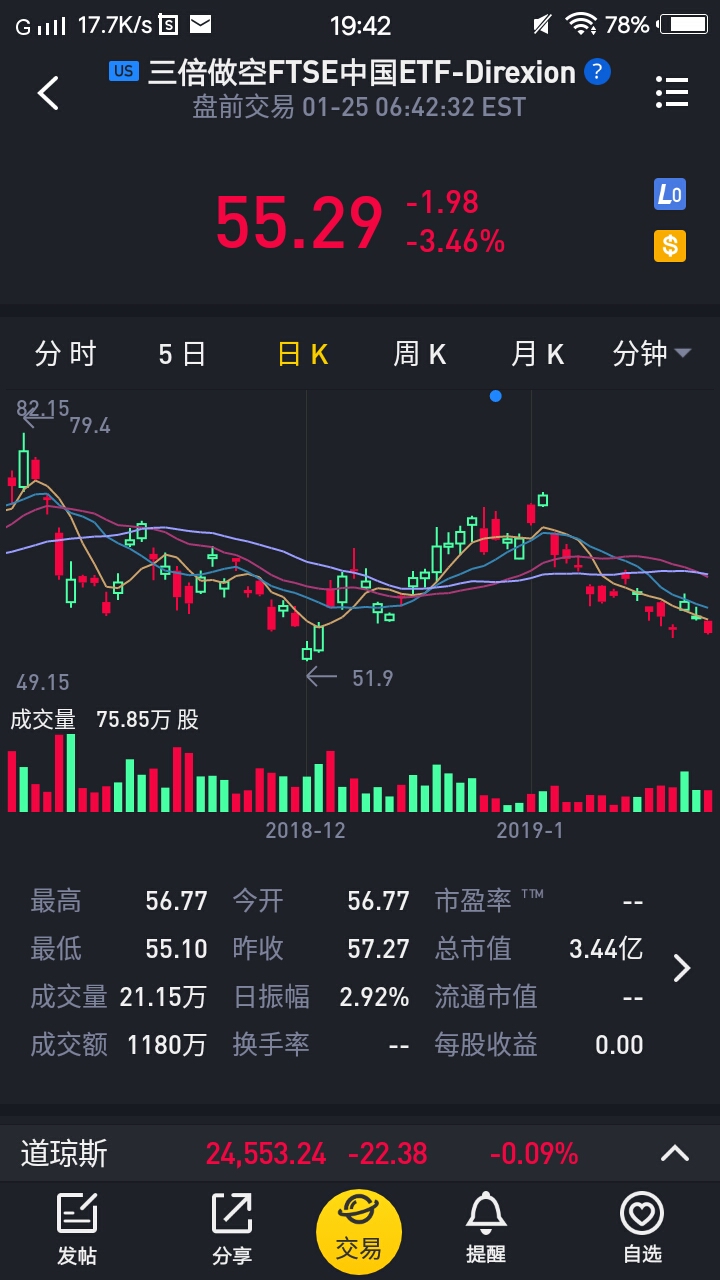Tap the 2019-1 date label on chart

530,830
